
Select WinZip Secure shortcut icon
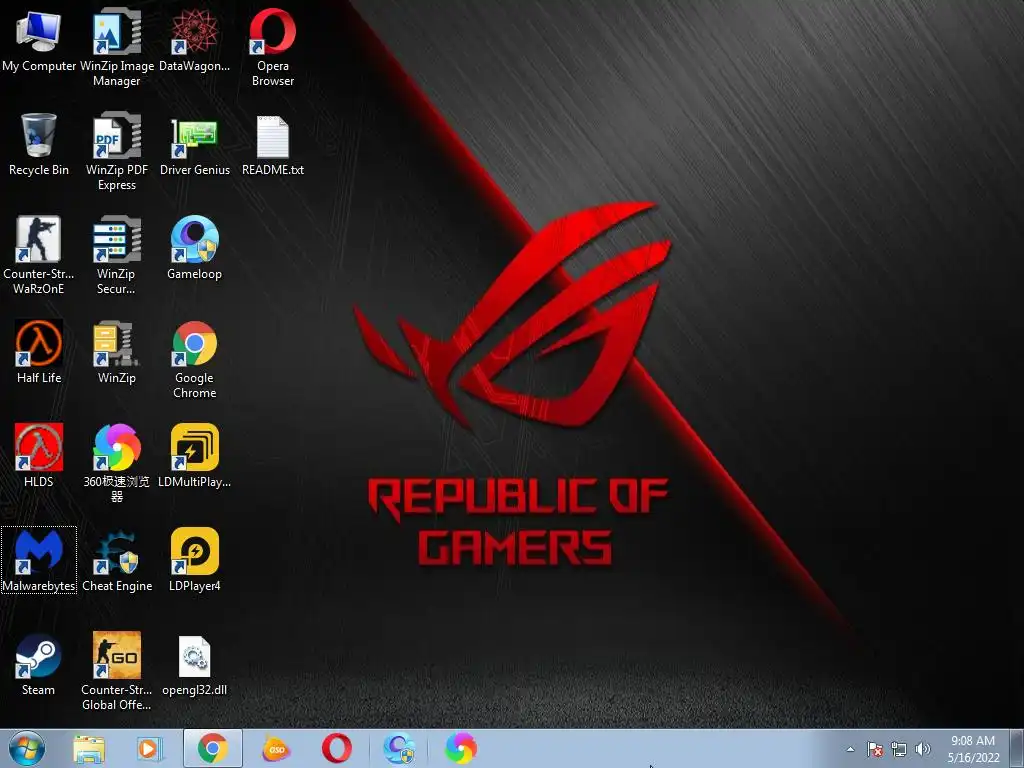coord(117,255)
